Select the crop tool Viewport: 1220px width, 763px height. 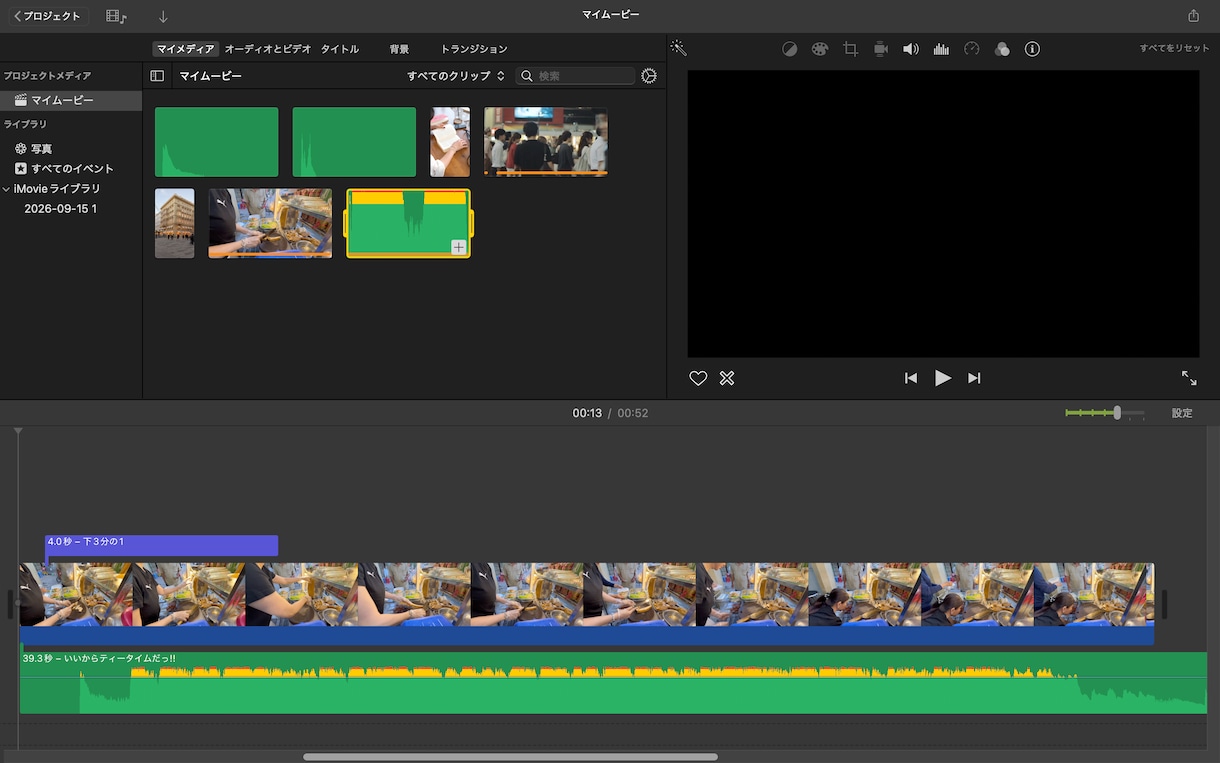pos(850,49)
